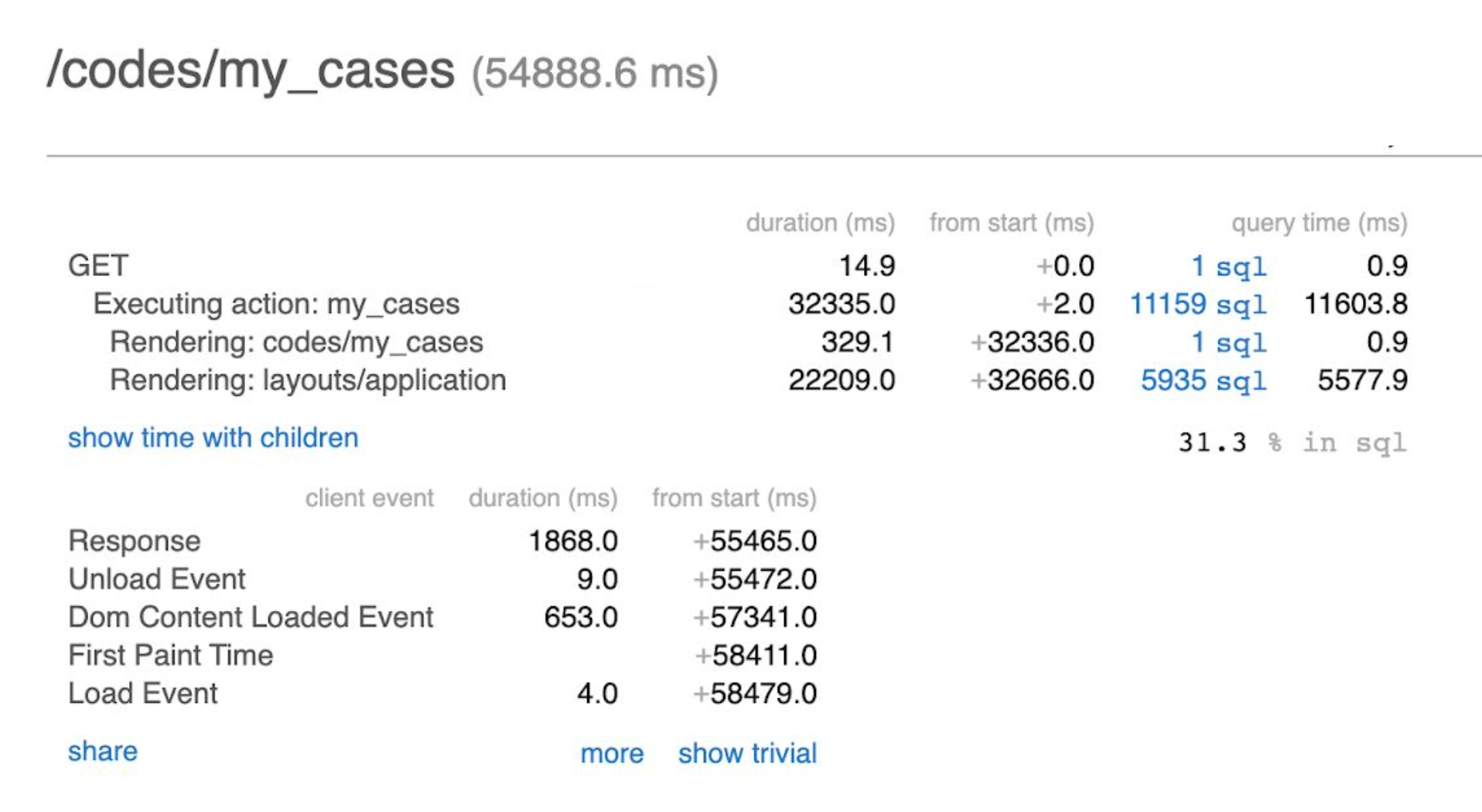This screenshot has height=812, width=1482.
Task: Click Dom Content Loaded Event label
Action: click(251, 617)
